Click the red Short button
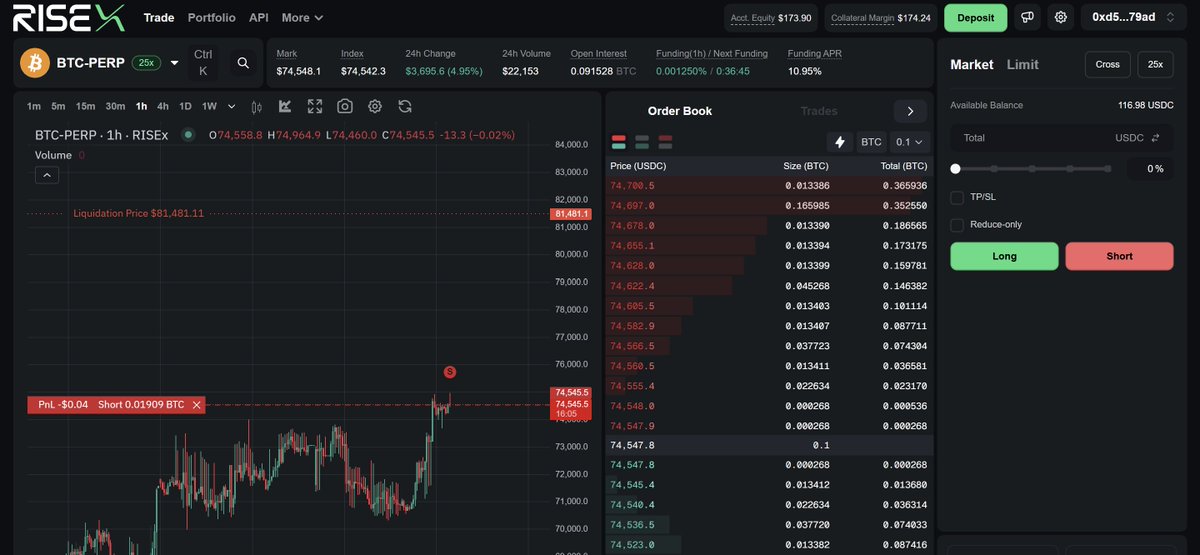Image resolution: width=1200 pixels, height=555 pixels. [1119, 256]
